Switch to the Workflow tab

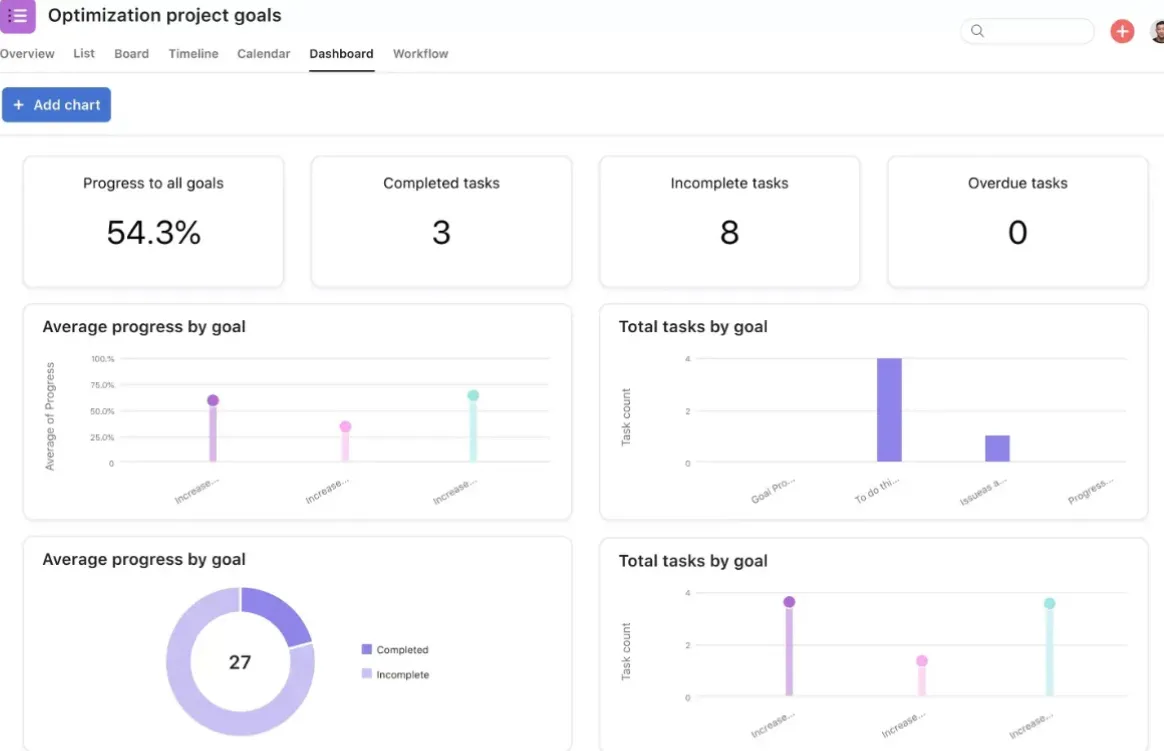click(420, 53)
